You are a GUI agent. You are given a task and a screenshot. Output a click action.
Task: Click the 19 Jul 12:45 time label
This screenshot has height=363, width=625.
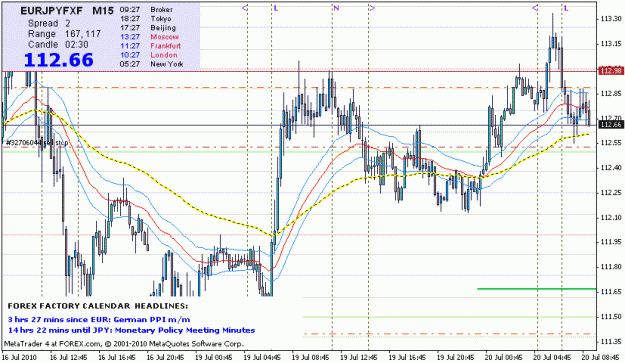pos(359,357)
